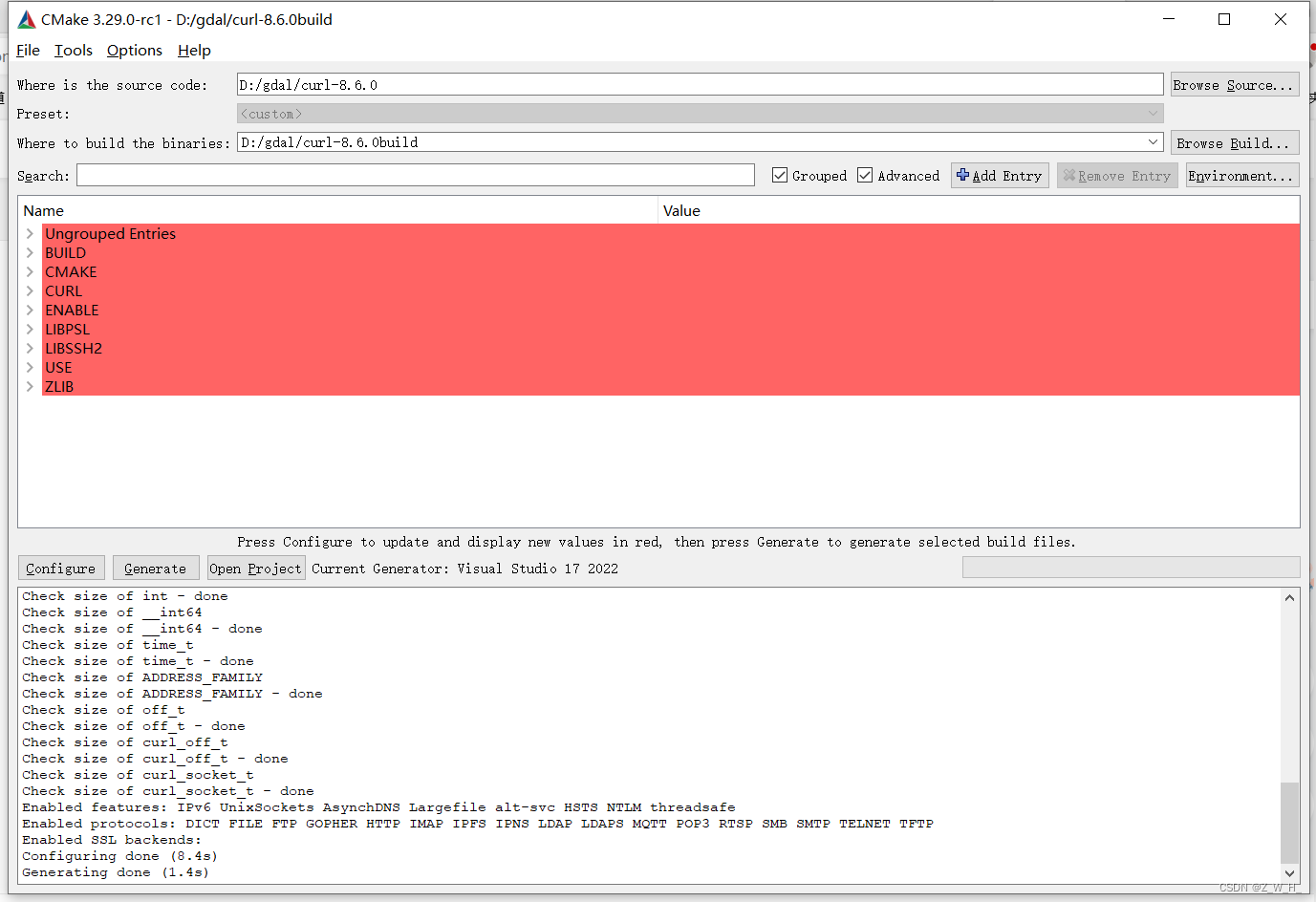
Task: Click the CMake logo icon in title bar
Action: [27, 19]
